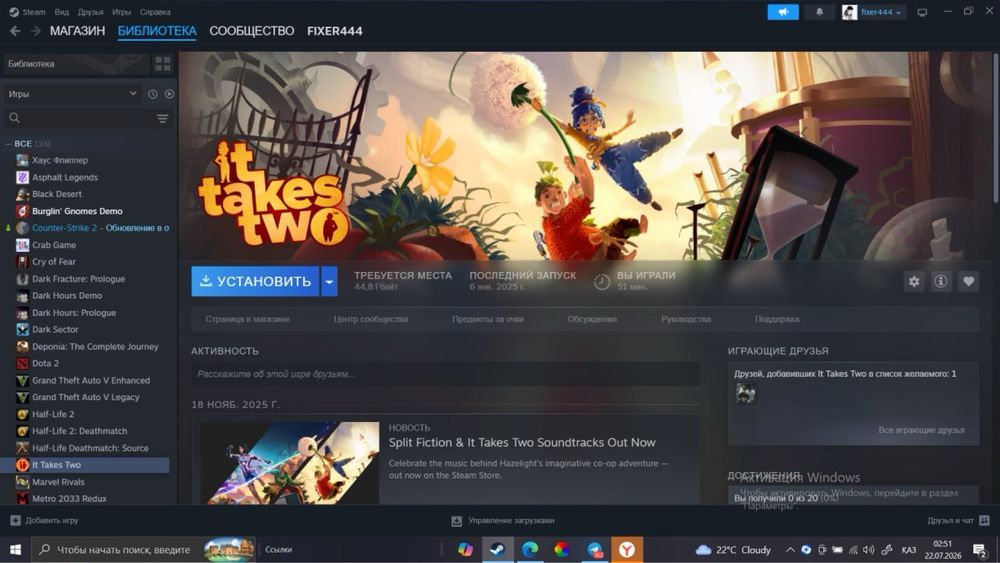Click the Windows taskbar search box
This screenshot has width=1000, height=563.
(143, 549)
